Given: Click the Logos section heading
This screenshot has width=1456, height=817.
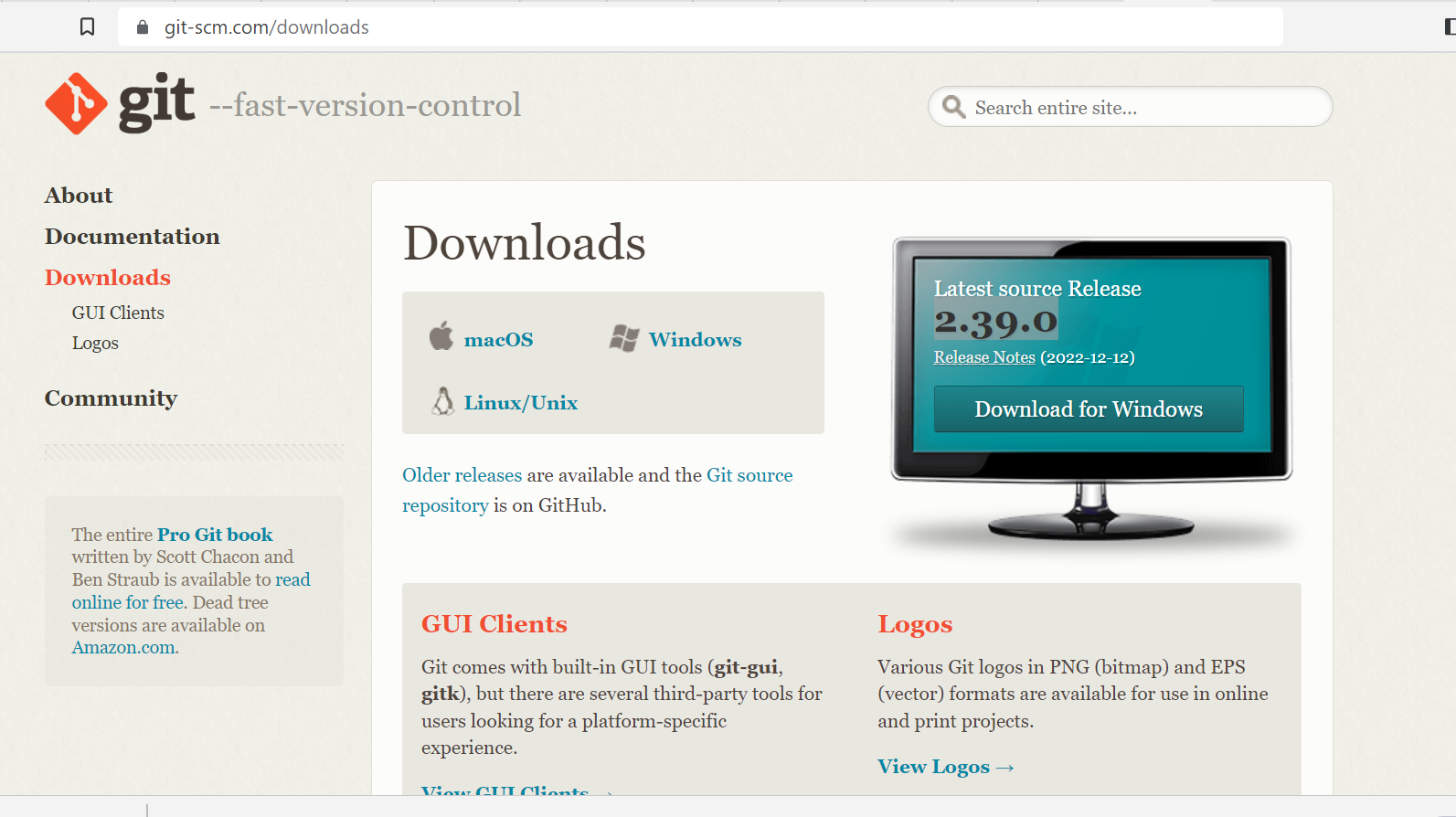Looking at the screenshot, I should point(915,624).
